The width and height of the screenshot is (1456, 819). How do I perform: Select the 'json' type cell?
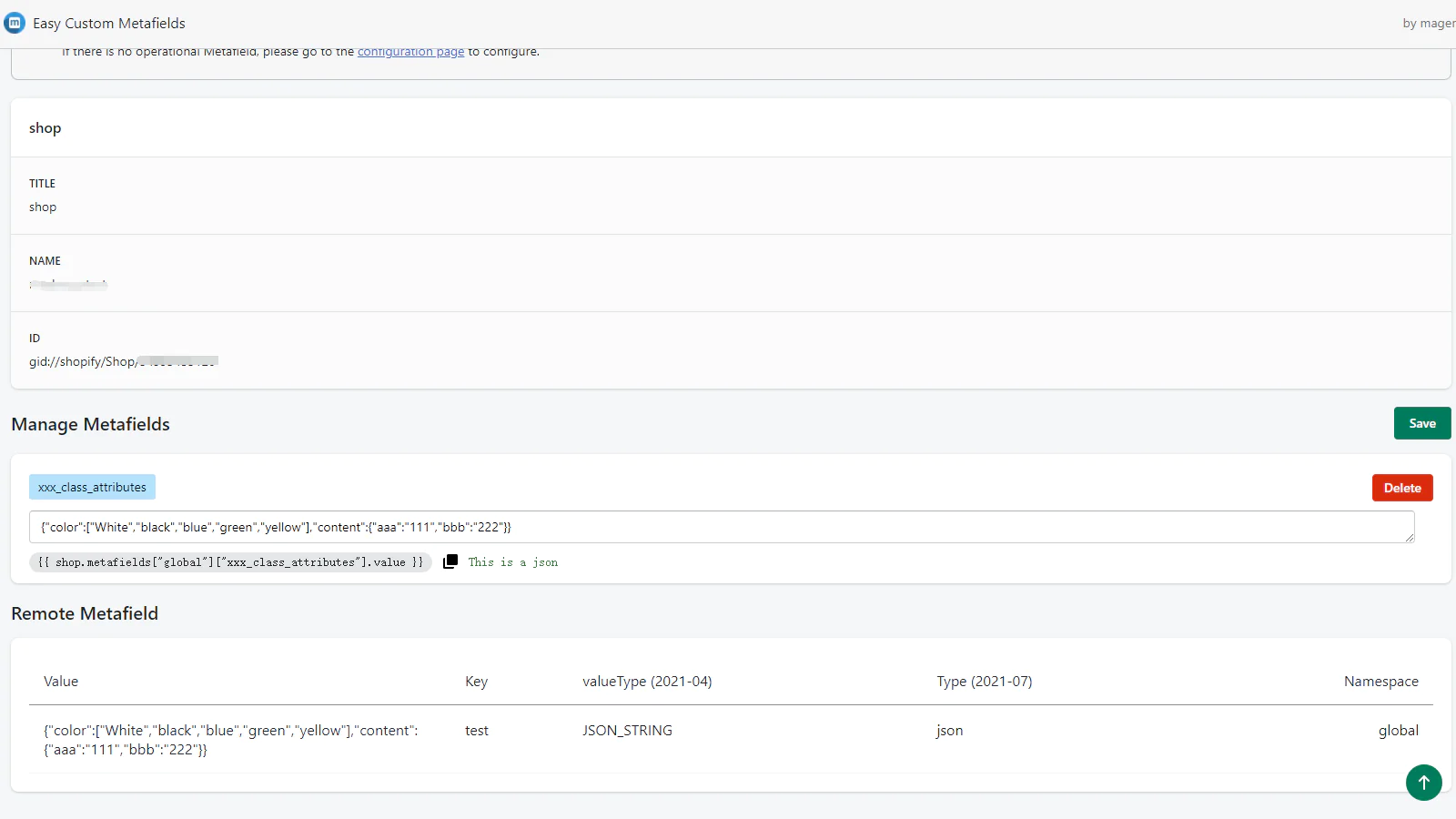(949, 730)
